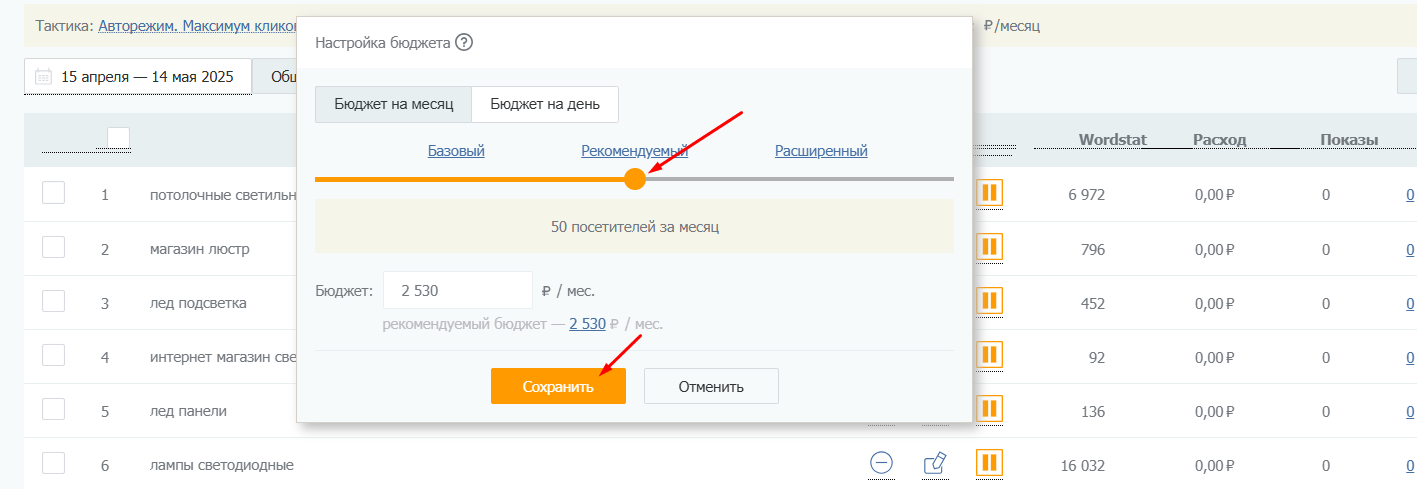This screenshot has height=489, width=1417.
Task: Click the Сохранить button
Action: click(x=558, y=386)
